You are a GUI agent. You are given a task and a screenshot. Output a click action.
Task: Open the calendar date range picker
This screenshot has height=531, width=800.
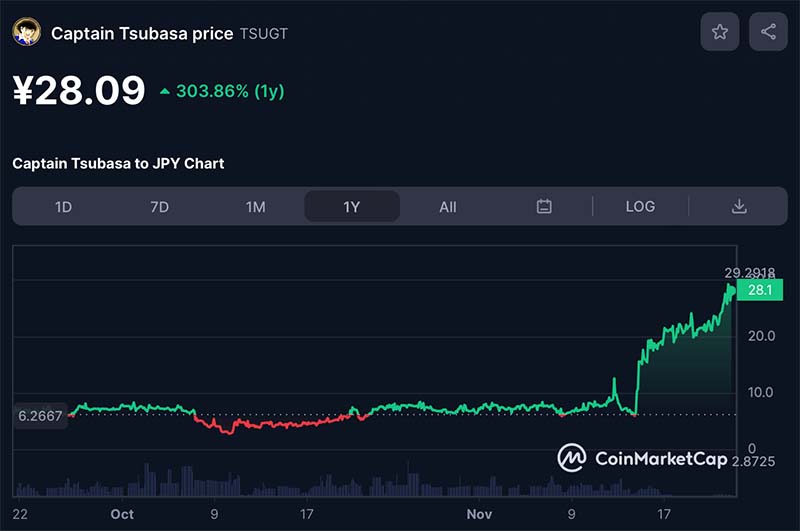coord(544,207)
